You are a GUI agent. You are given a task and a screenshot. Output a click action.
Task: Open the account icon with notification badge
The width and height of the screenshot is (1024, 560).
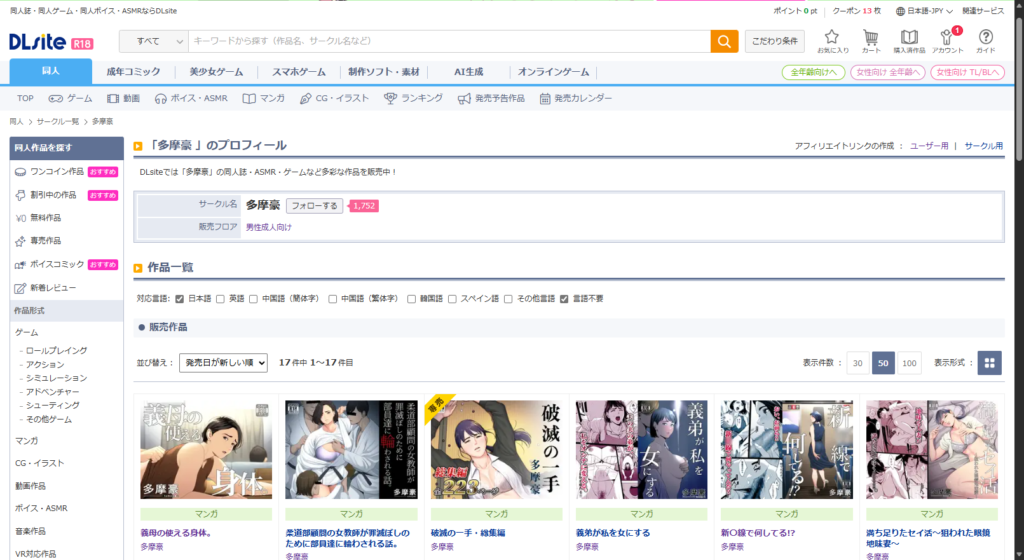tap(947, 40)
